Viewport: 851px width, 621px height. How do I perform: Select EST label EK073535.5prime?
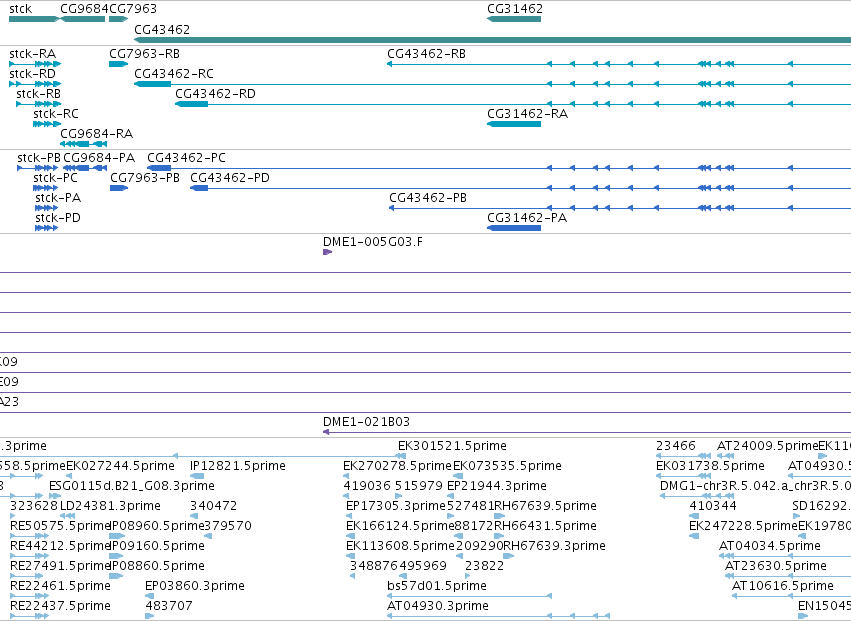tap(507, 466)
